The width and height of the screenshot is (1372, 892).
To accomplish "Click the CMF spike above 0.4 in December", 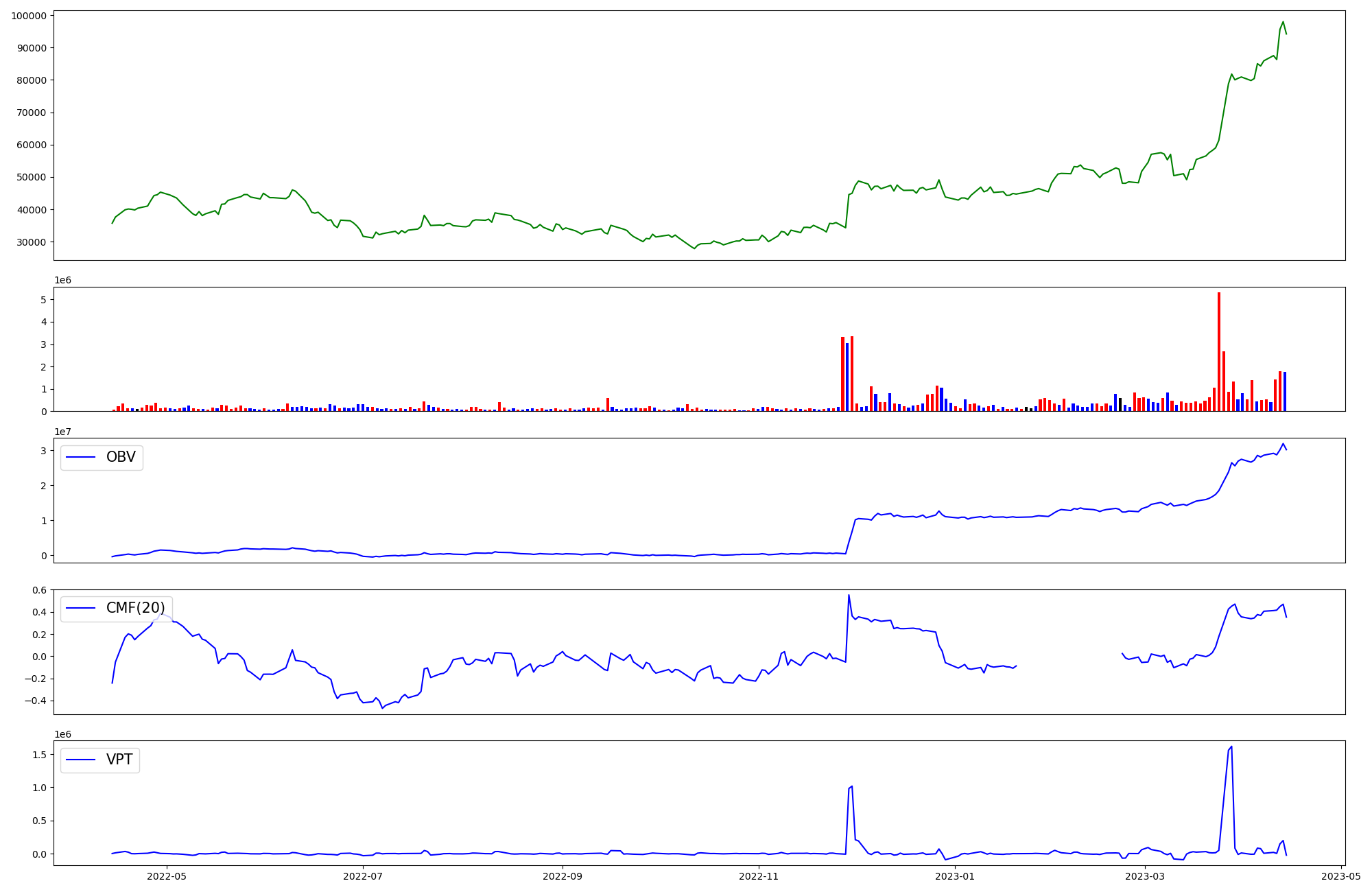I will (849, 596).
